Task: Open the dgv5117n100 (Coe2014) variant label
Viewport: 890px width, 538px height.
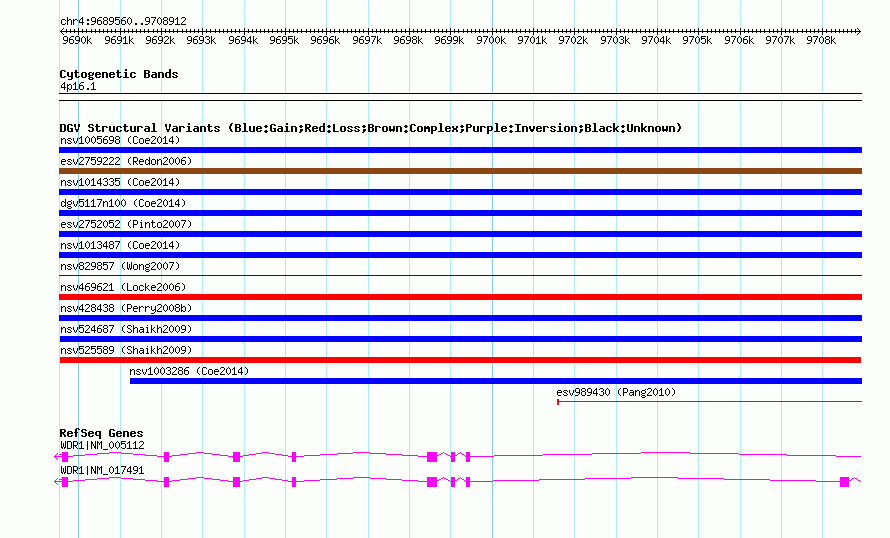Action: coord(123,203)
